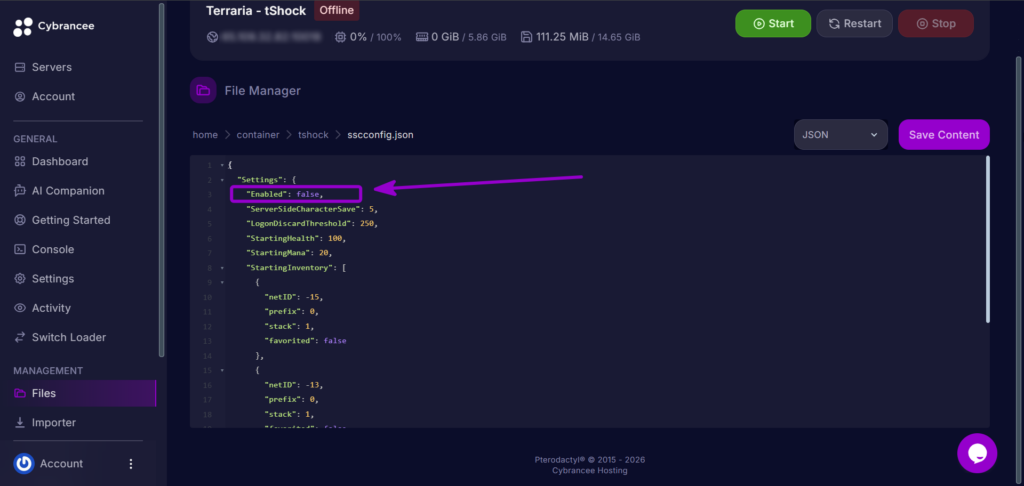Go to the container breadcrumb folder
Image resolution: width=1024 pixels, height=486 pixels.
click(x=258, y=135)
